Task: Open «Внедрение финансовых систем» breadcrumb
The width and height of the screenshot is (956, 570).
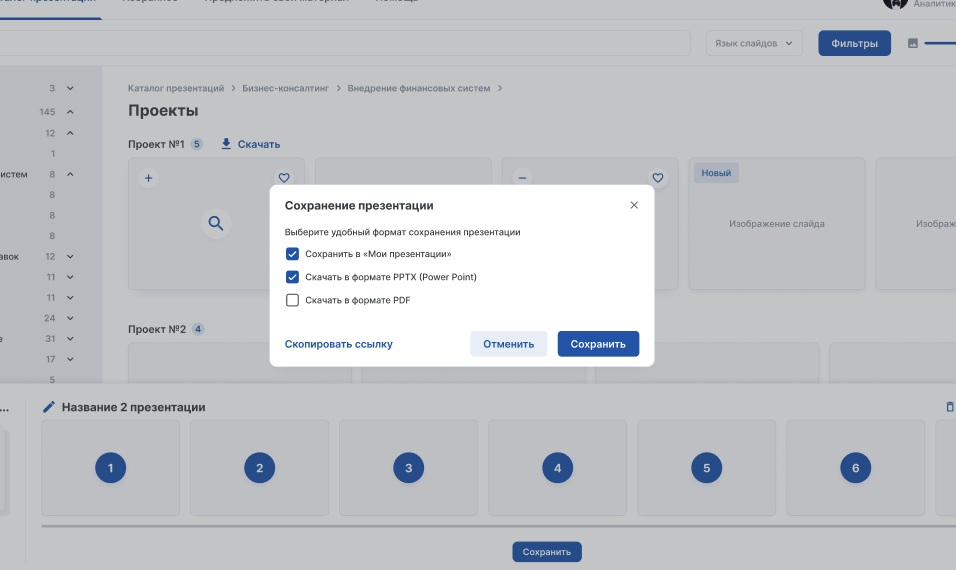Action: tap(418, 88)
